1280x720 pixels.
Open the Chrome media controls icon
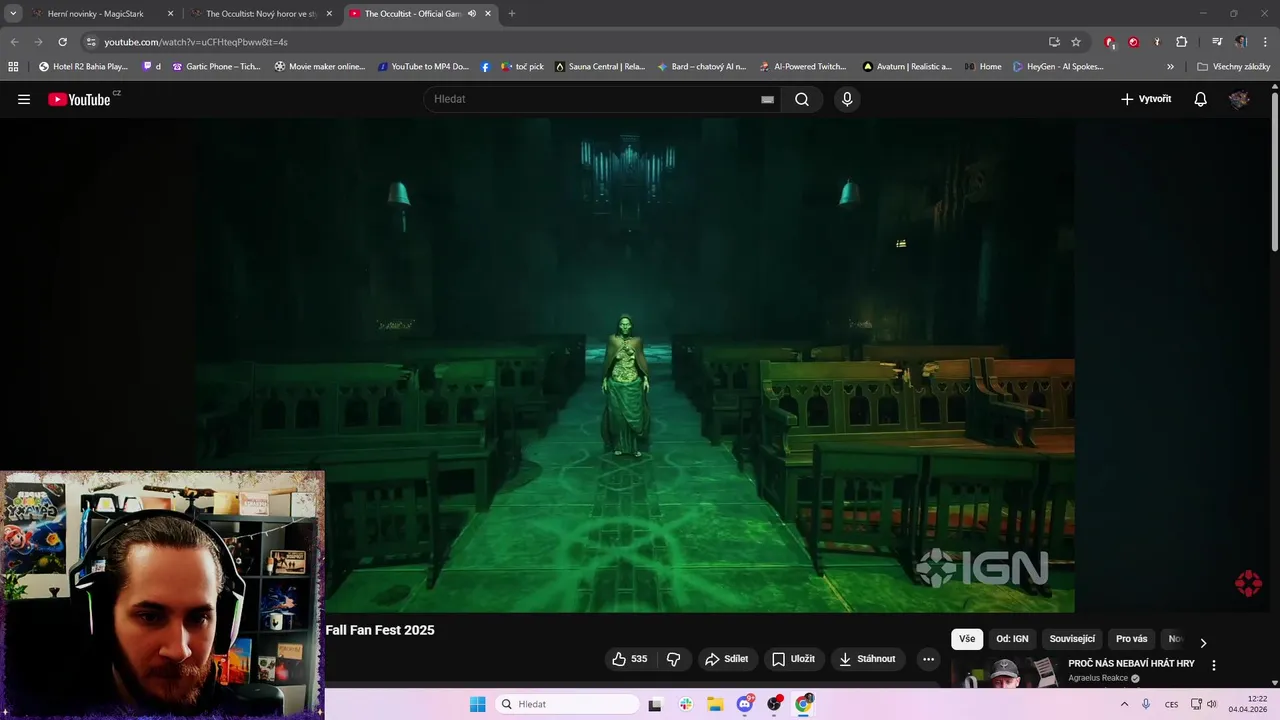pos(1217,42)
